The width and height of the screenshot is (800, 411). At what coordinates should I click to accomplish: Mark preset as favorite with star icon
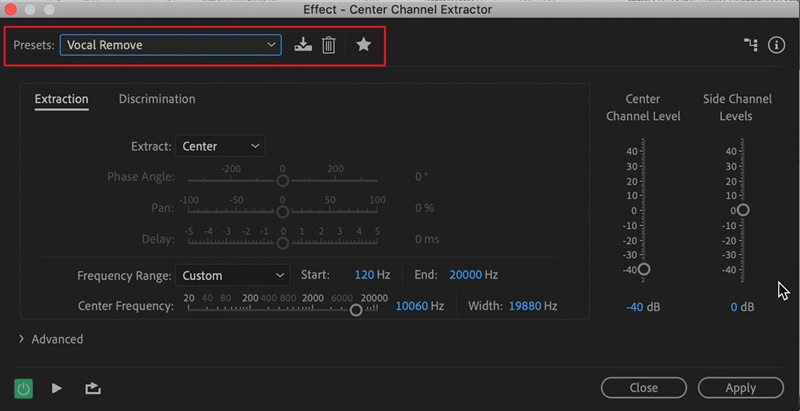(x=364, y=45)
